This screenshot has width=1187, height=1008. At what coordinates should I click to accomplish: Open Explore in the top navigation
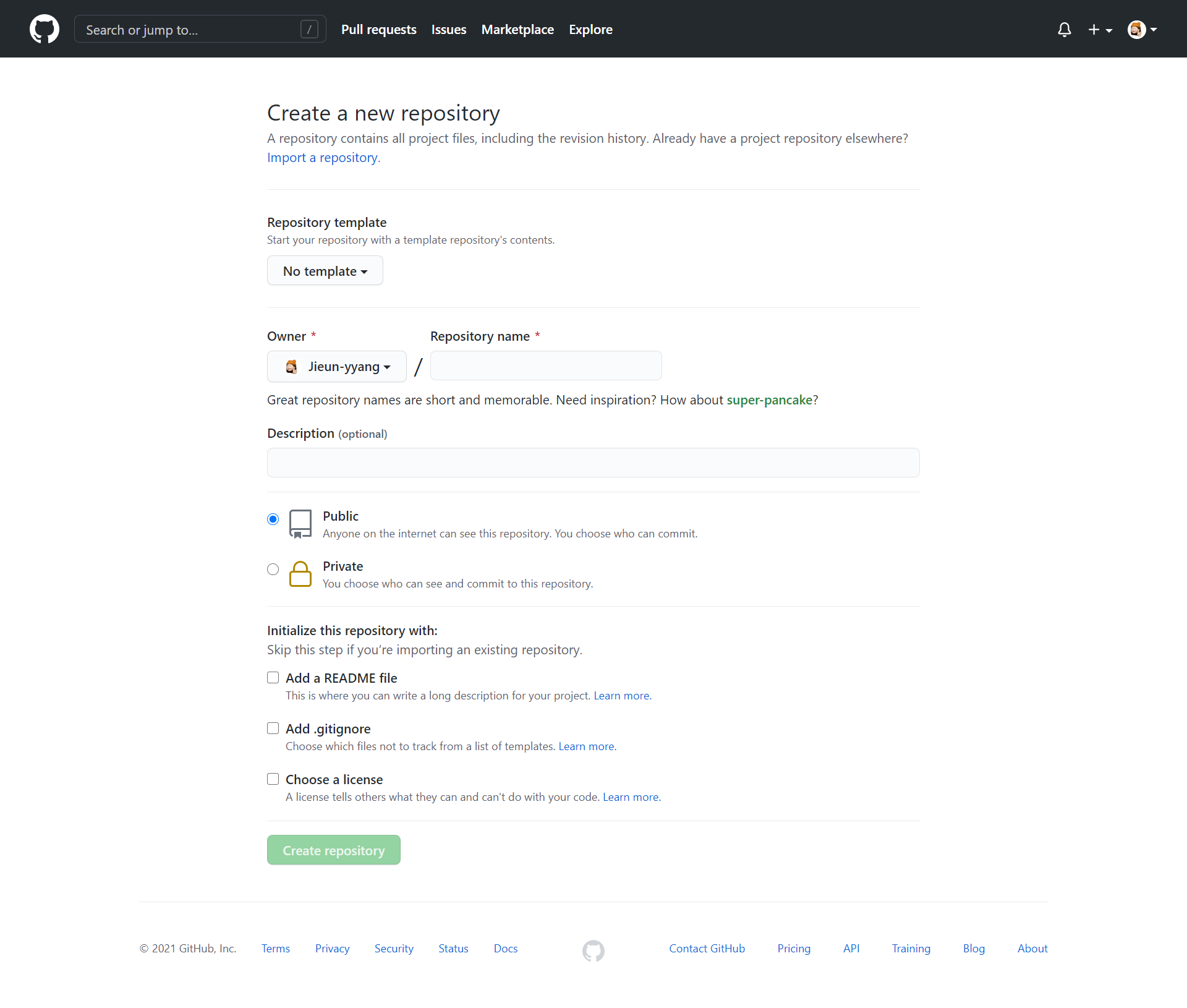coord(591,30)
